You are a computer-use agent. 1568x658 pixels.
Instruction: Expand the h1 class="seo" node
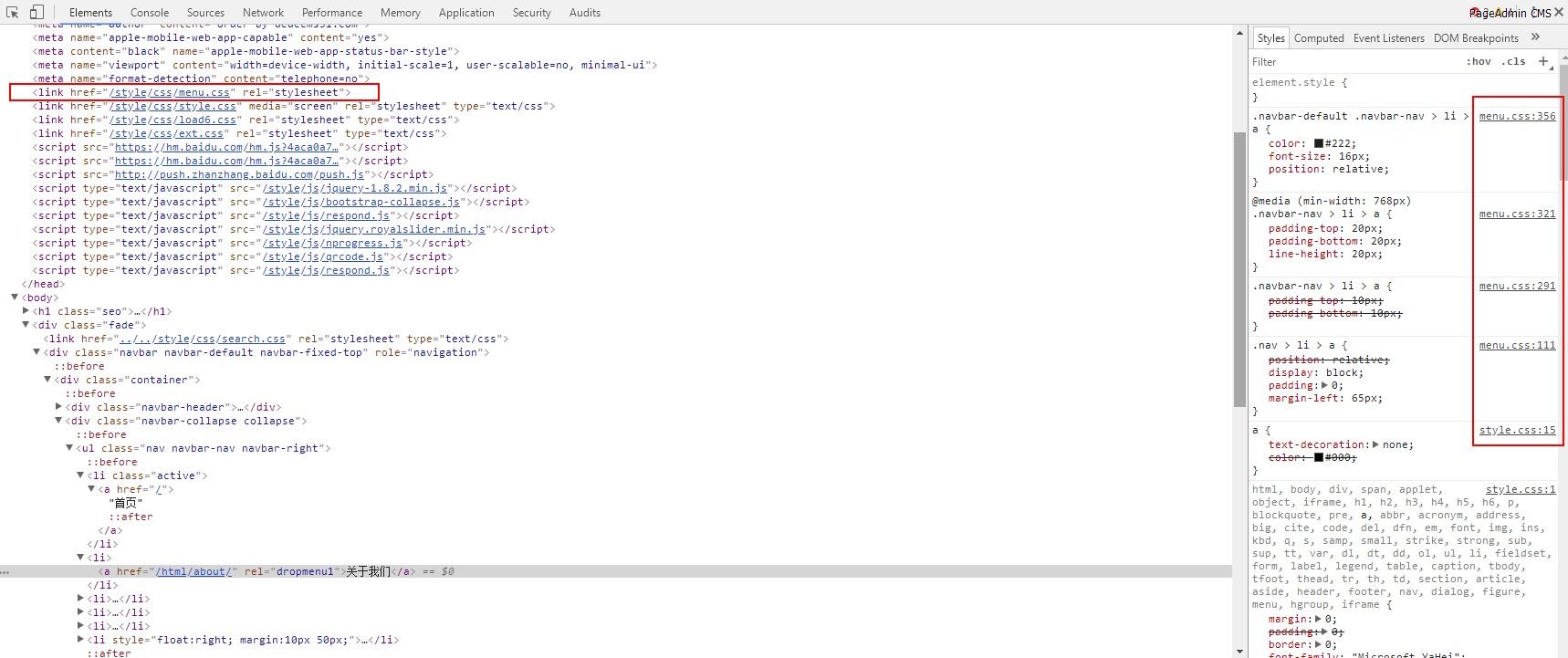[26, 311]
